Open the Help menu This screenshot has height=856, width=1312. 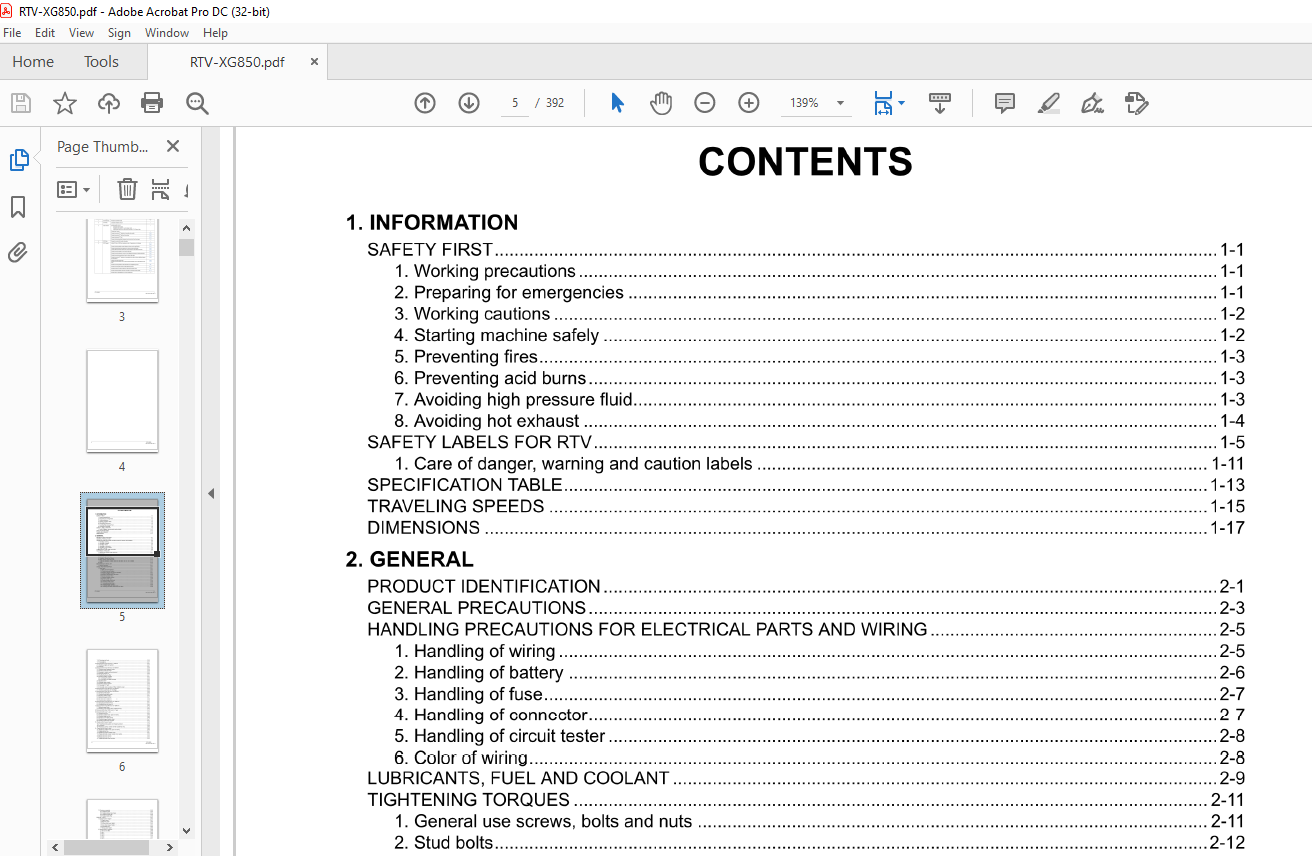tap(215, 33)
